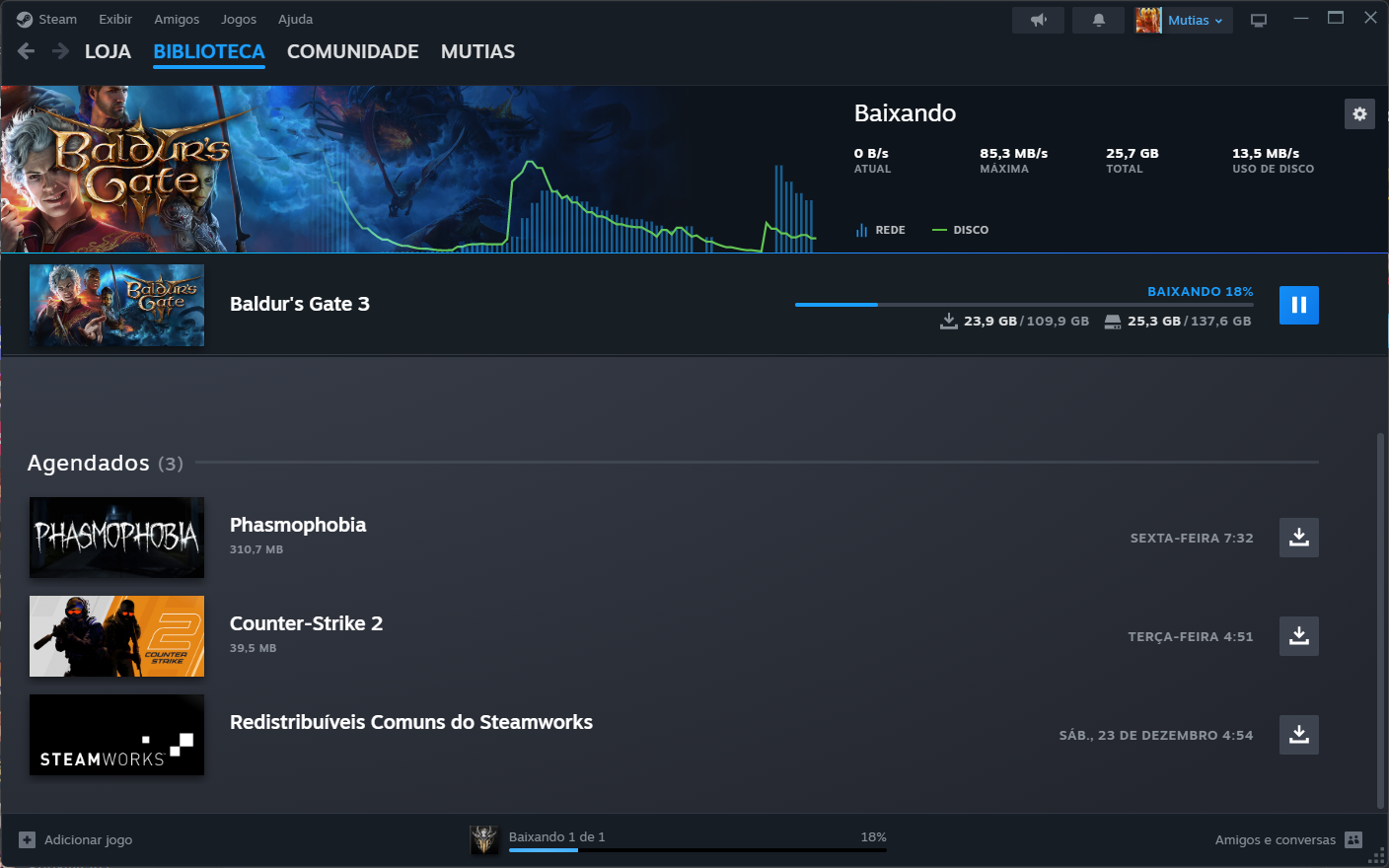1389x868 pixels.
Task: Open friends list icon at bottom right
Action: 1353,839
